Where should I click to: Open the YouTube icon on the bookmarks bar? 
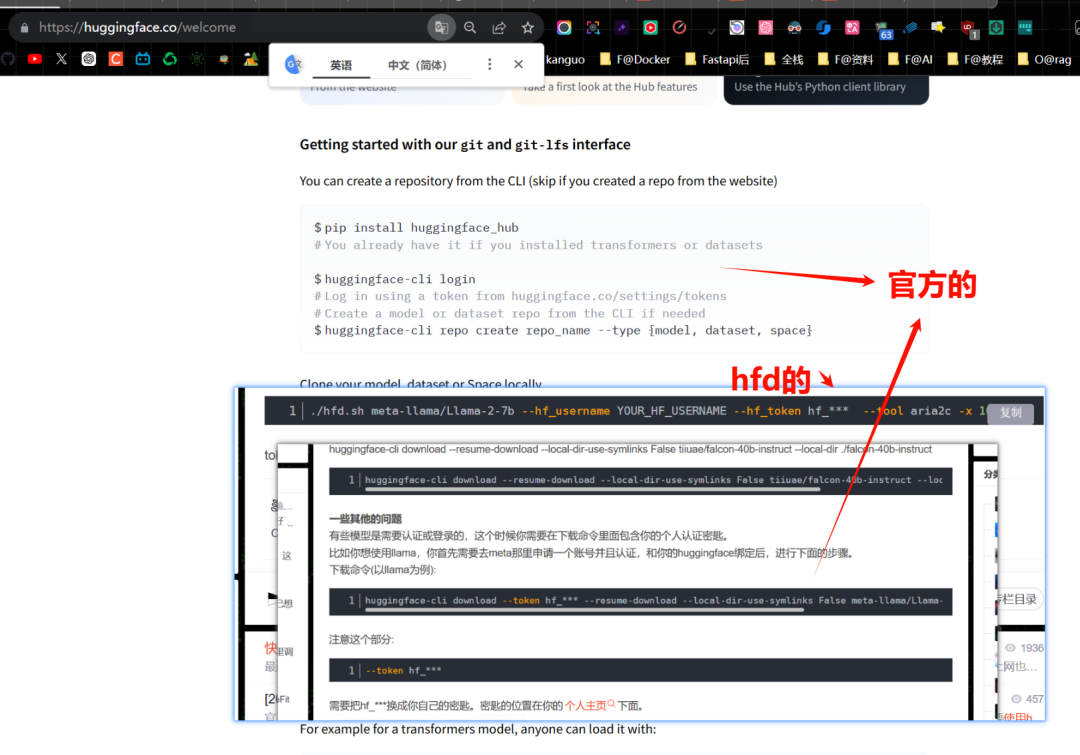[34, 58]
